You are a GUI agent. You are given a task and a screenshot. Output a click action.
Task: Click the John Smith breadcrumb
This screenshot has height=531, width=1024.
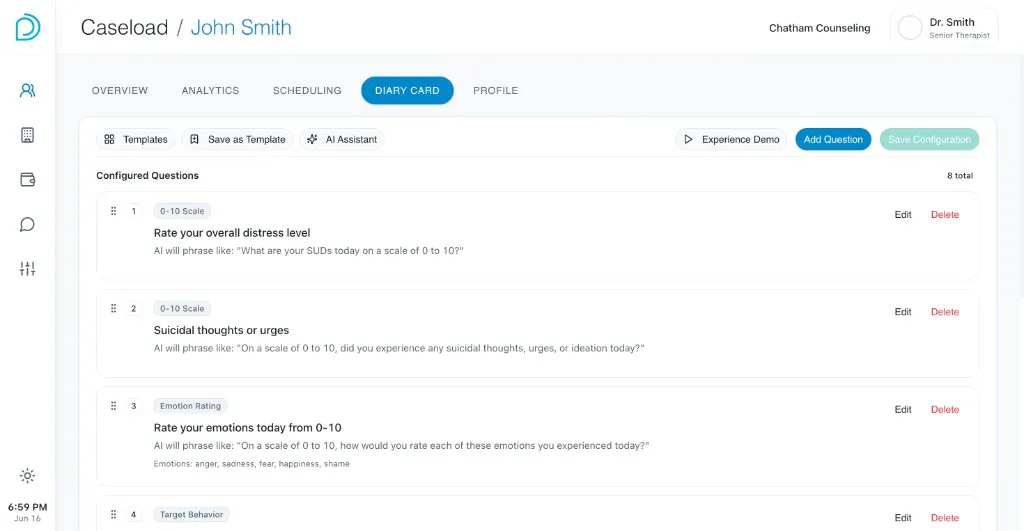pyautogui.click(x=241, y=27)
